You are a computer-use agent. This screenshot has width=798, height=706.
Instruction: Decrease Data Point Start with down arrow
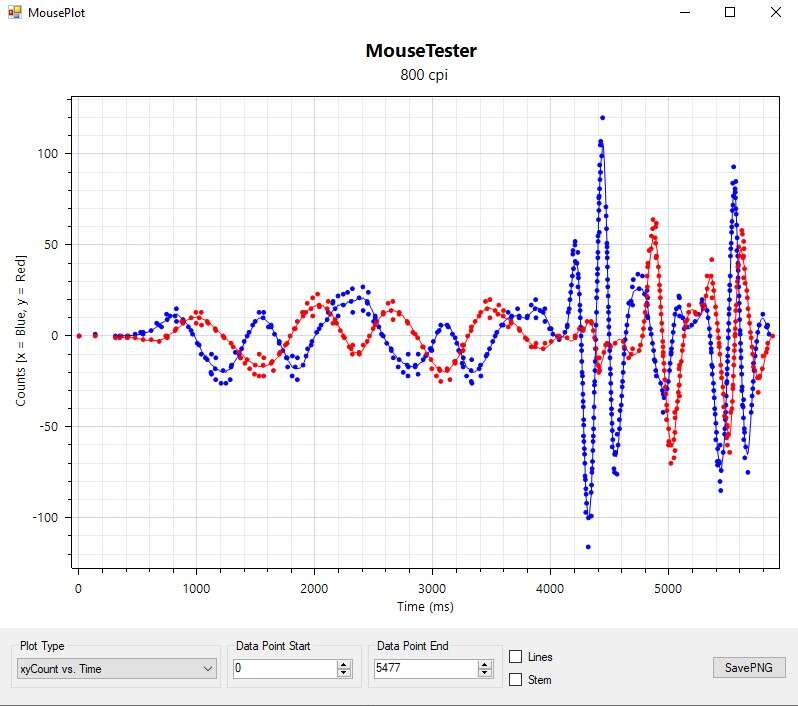[344, 673]
